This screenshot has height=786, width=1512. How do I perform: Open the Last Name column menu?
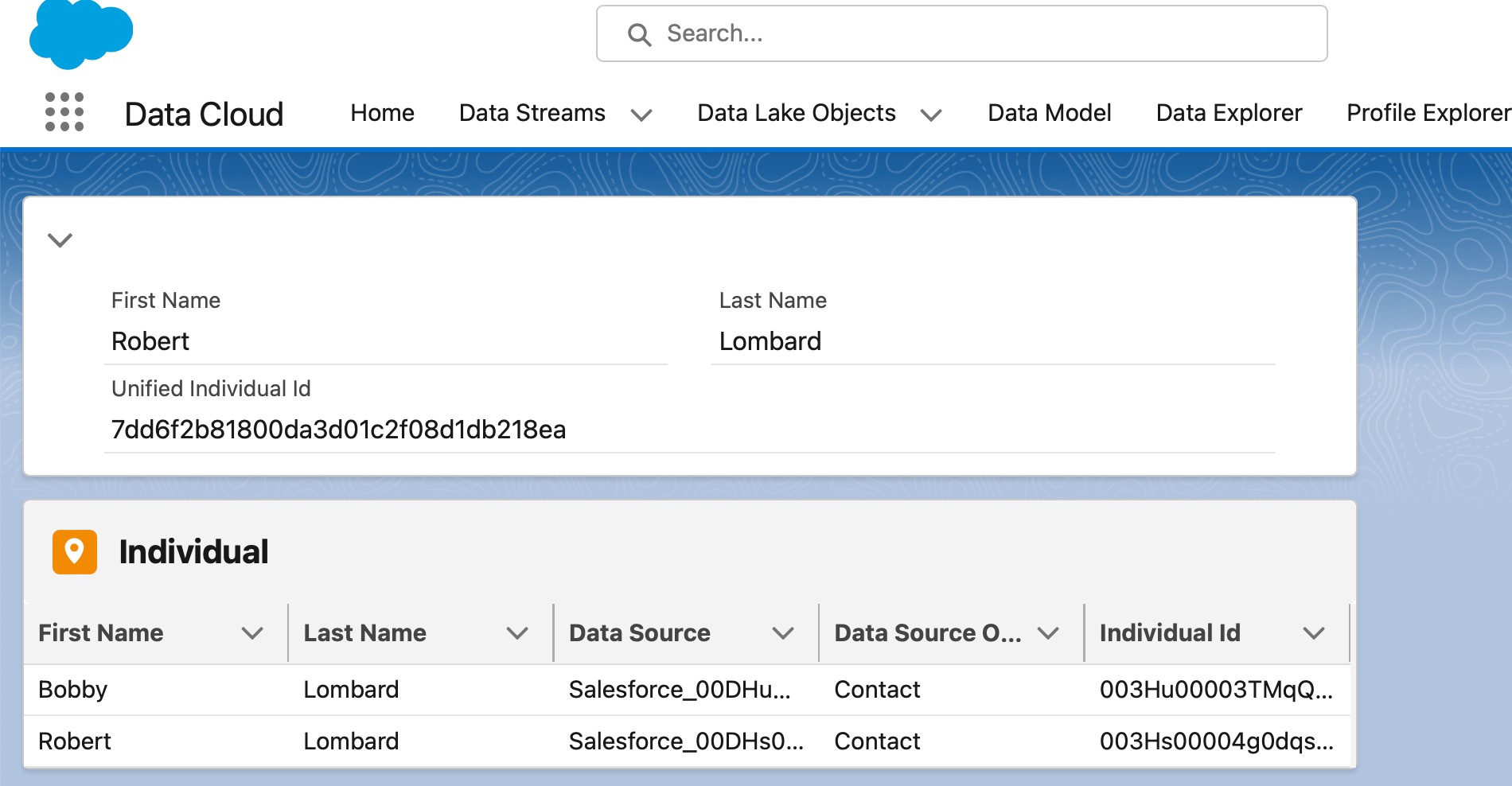(x=517, y=633)
